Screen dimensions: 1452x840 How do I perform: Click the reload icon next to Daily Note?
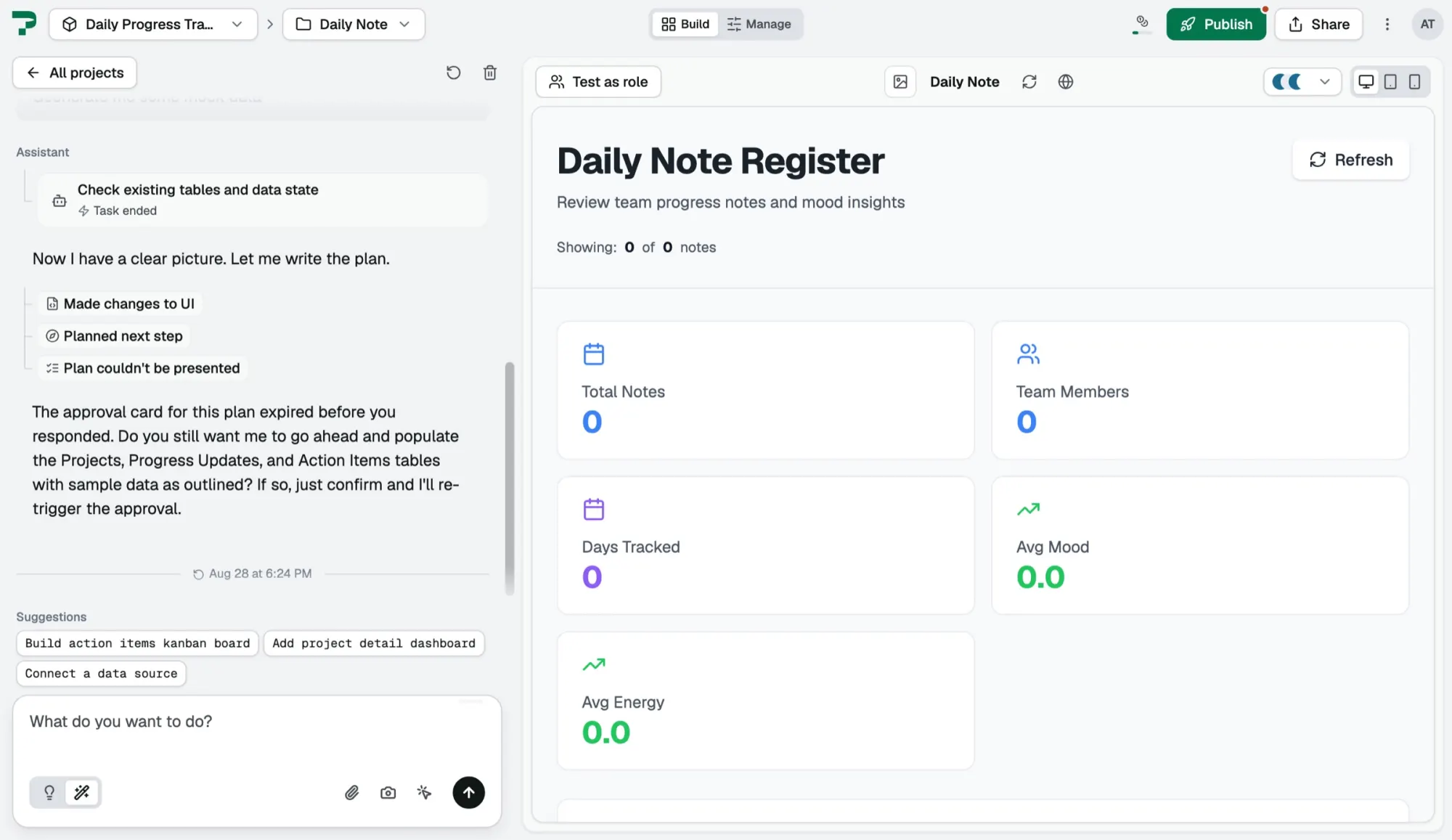(x=1029, y=82)
